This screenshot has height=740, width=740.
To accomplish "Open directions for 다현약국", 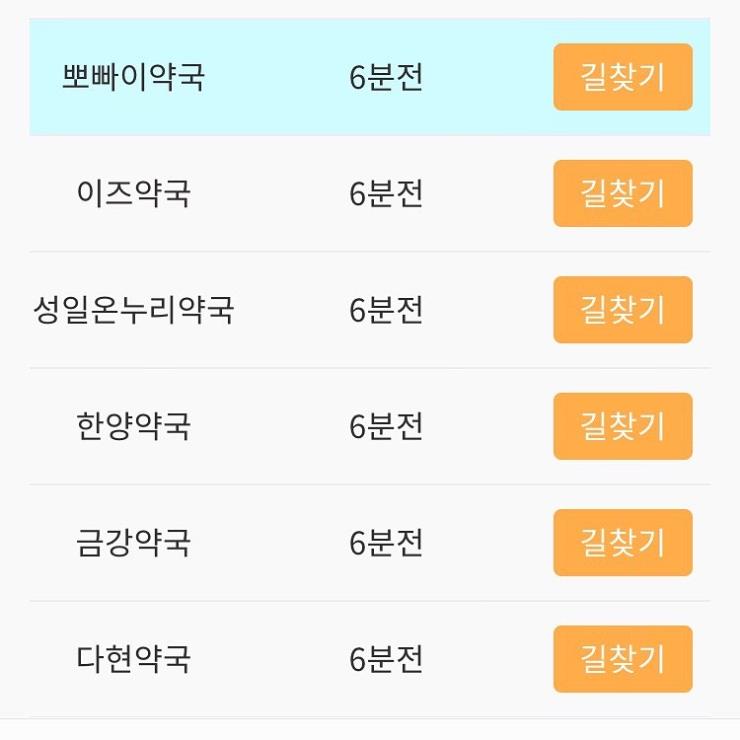I will [x=622, y=659].
